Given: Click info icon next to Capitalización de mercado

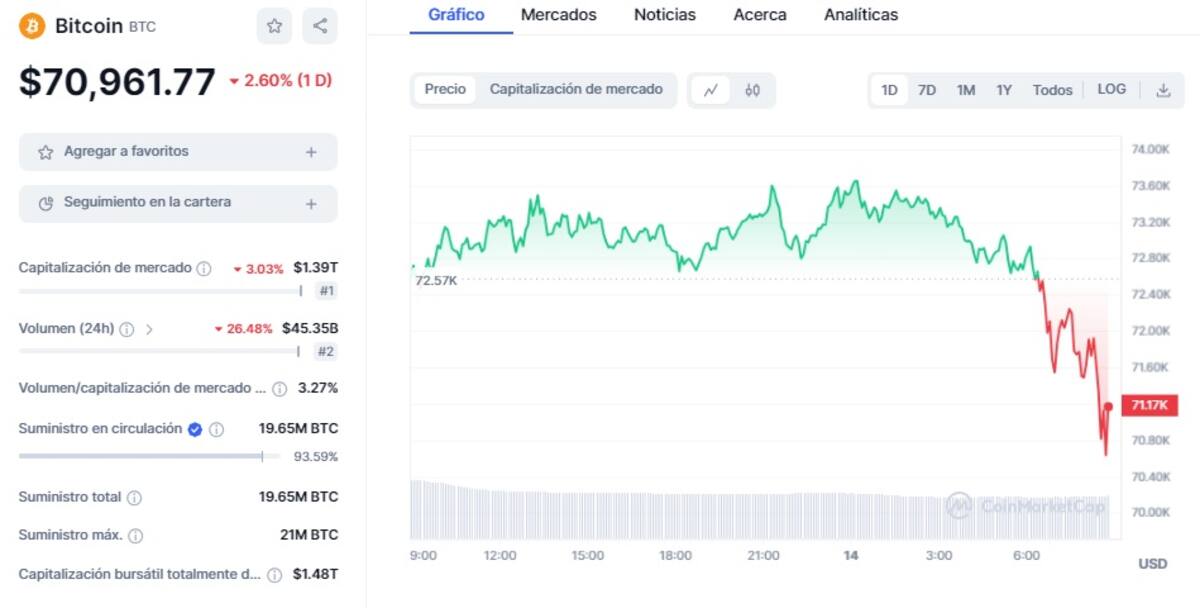Looking at the screenshot, I should click(x=204, y=268).
